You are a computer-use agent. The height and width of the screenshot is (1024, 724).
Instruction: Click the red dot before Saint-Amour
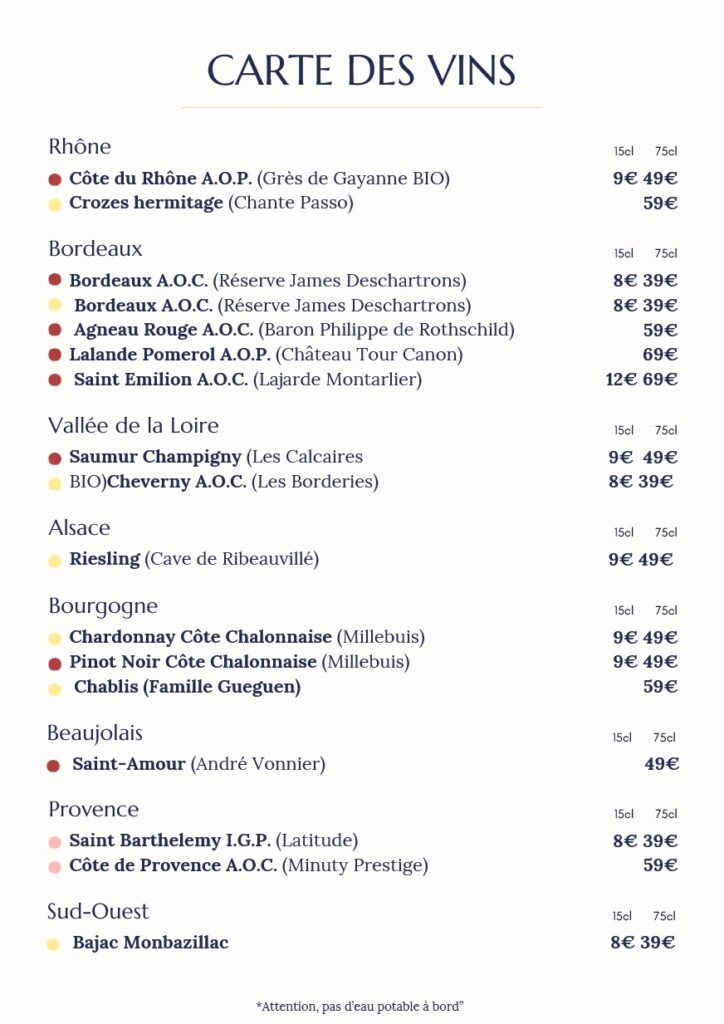coord(54,766)
